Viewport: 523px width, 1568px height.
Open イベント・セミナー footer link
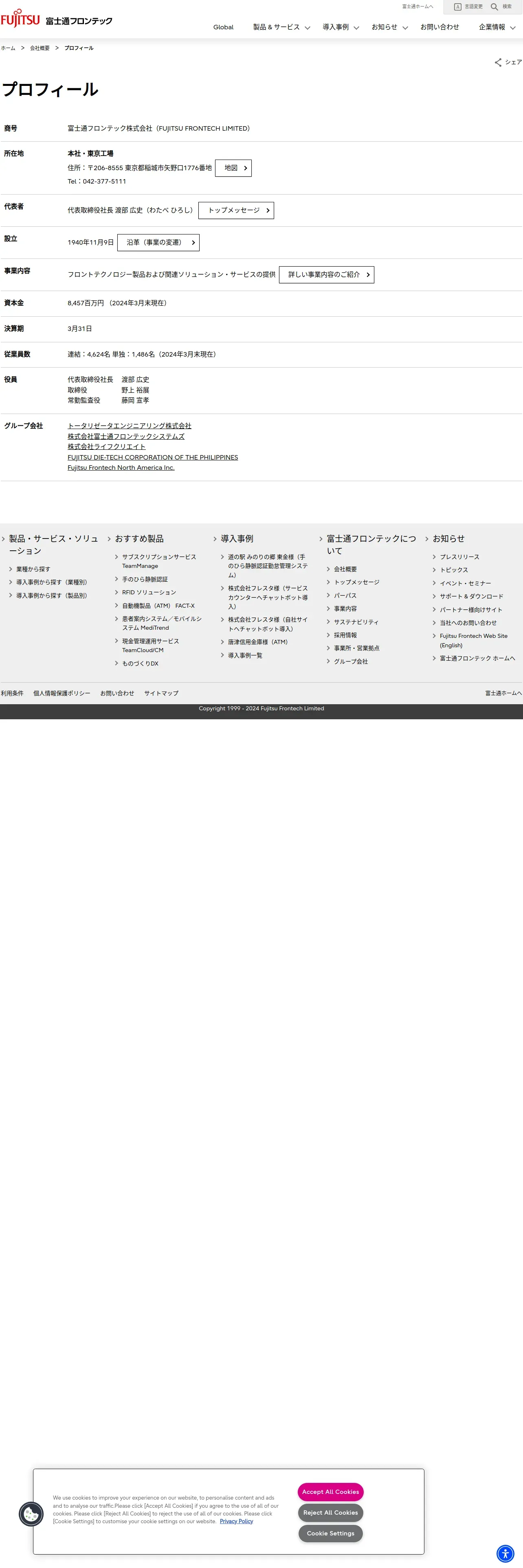point(465,583)
